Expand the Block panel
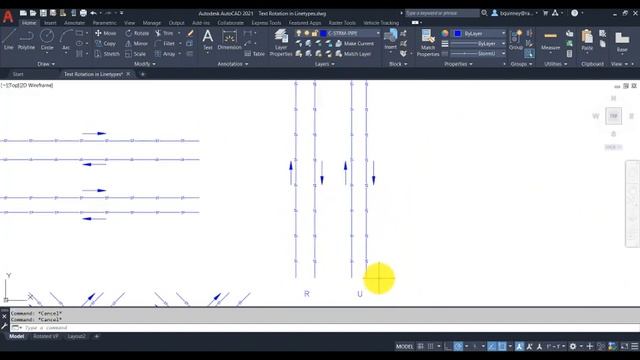640x360 pixels. tap(398, 64)
